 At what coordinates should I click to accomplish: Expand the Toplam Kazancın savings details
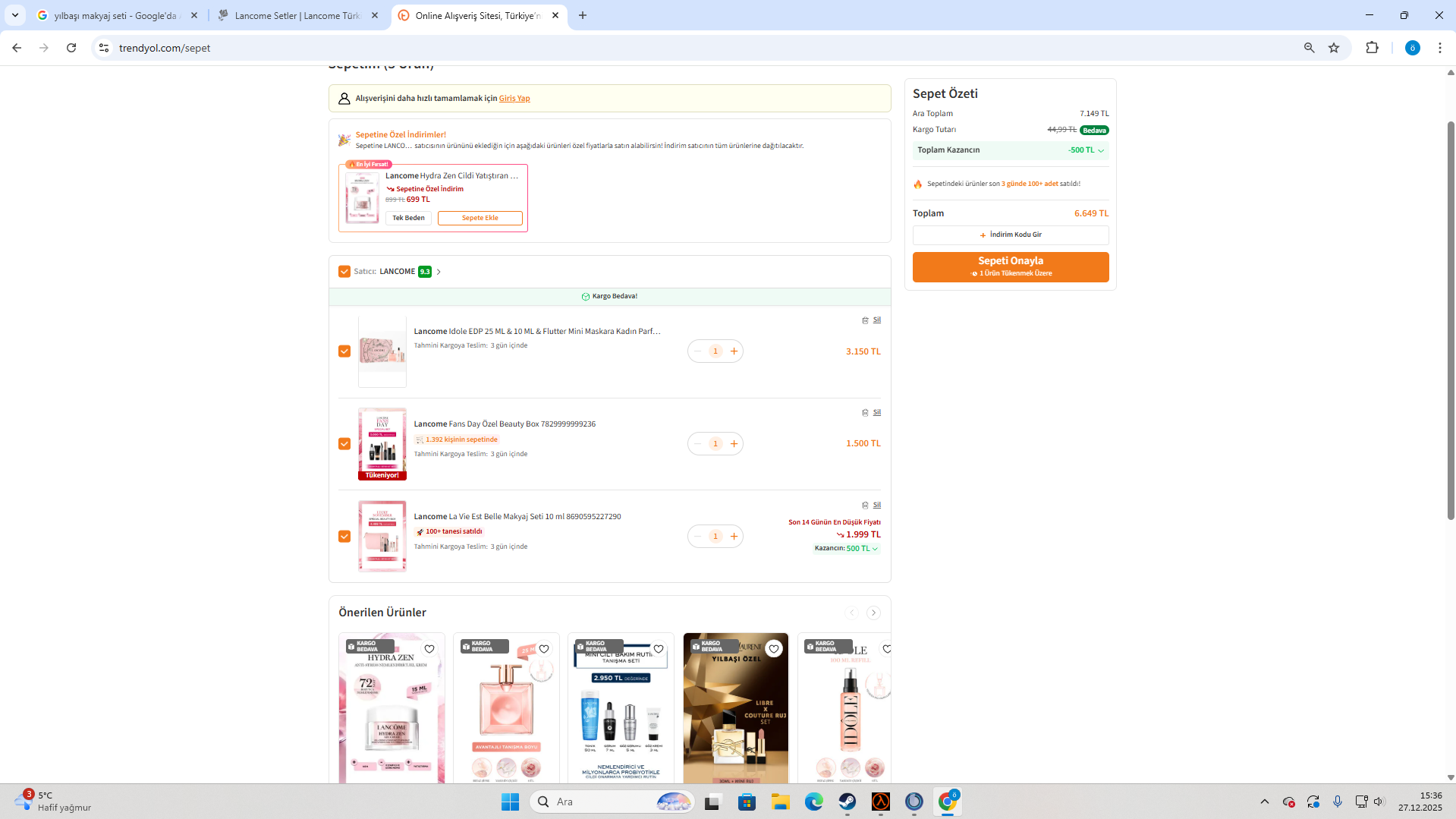click(1011, 150)
